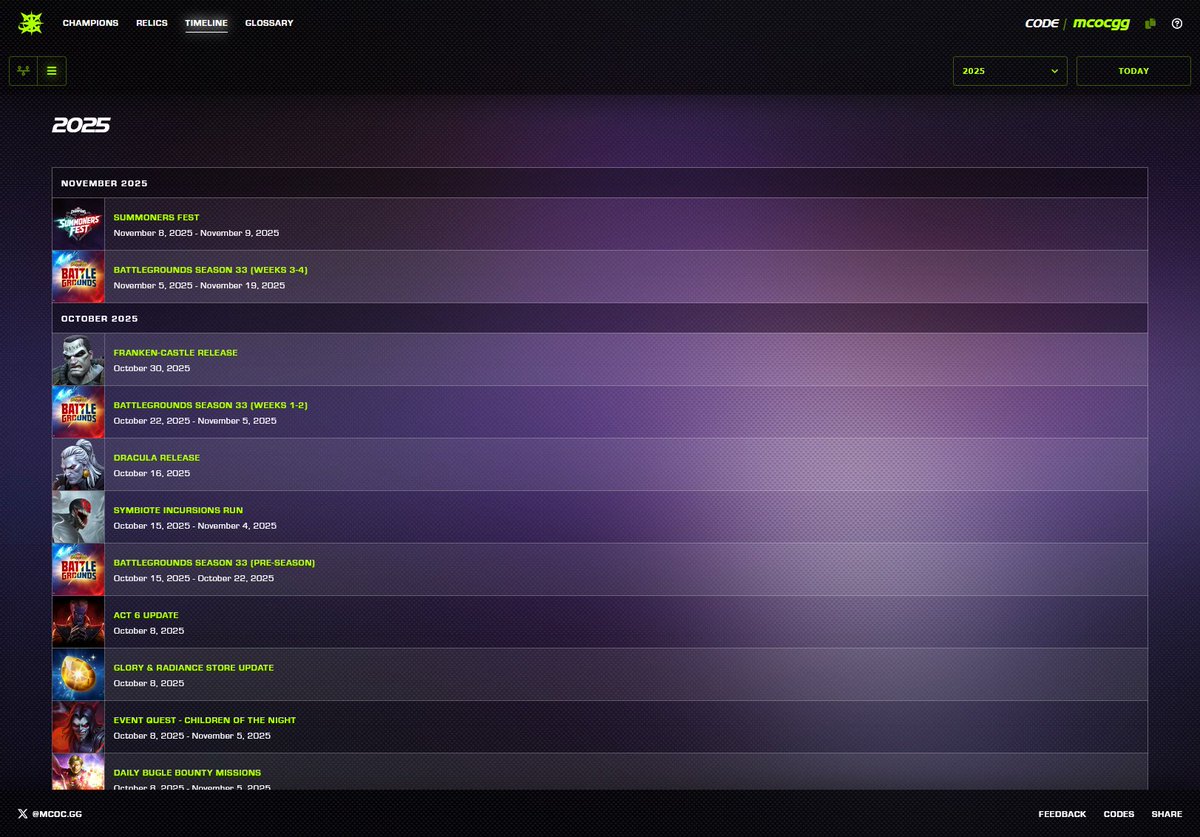Click the date October 30, 2025
Image resolution: width=1200 pixels, height=837 pixels.
pyautogui.click(x=152, y=368)
